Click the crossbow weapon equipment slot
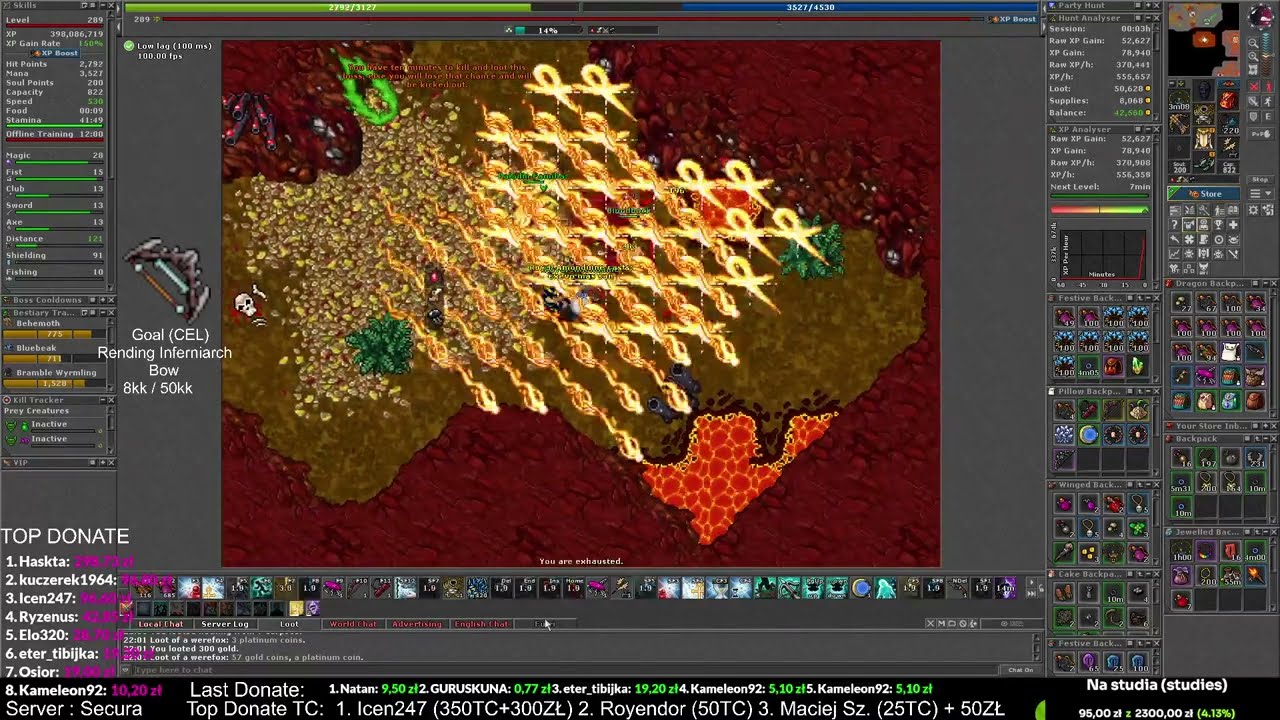Viewport: 1280px width, 720px height. tap(1179, 124)
